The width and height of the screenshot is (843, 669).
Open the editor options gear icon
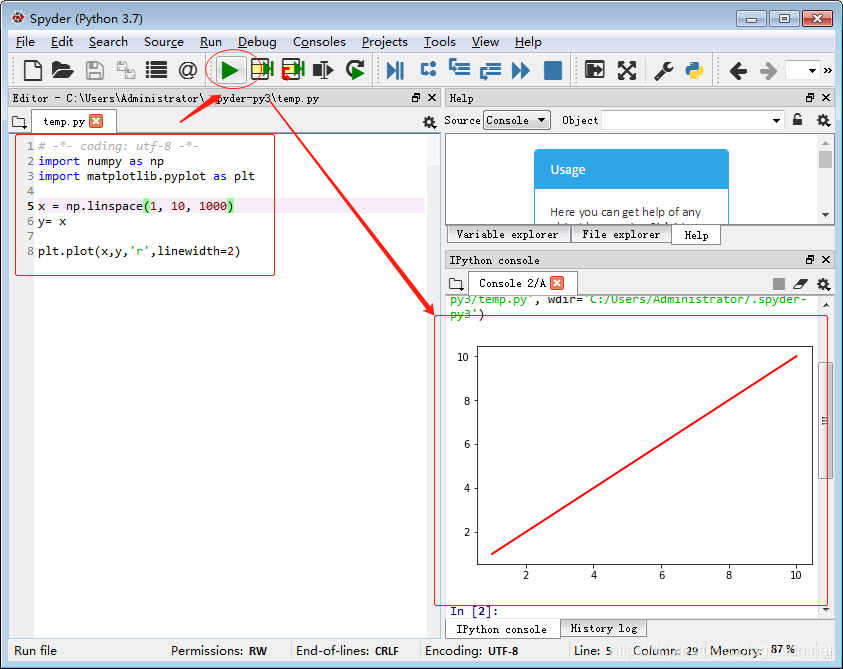tap(429, 123)
